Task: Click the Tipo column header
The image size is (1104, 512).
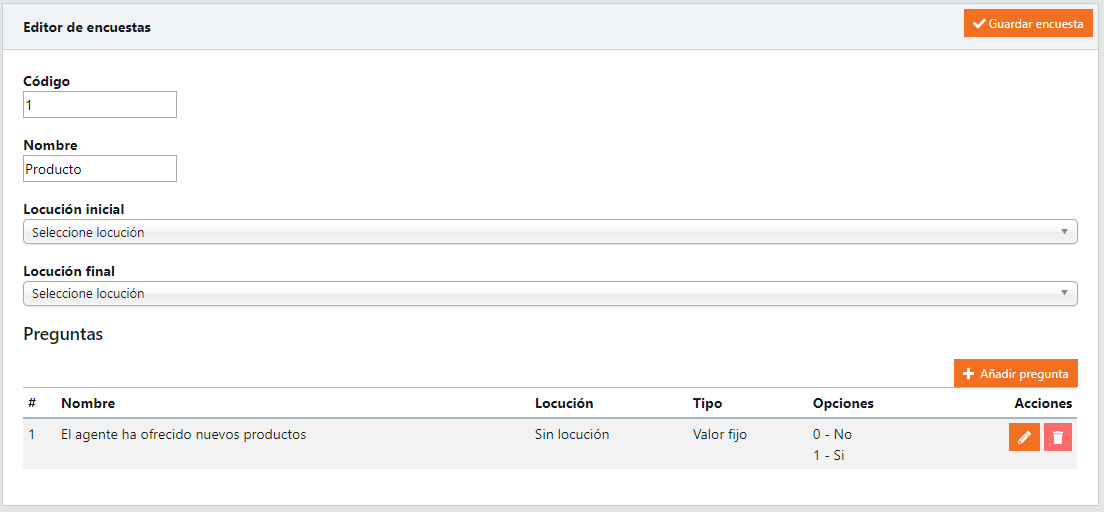Action: click(x=707, y=403)
